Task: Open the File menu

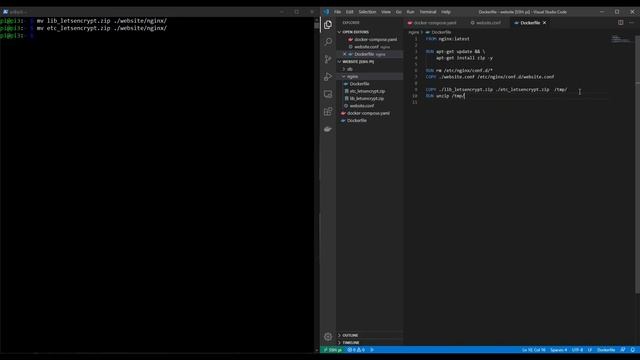Action: click(x=338, y=12)
